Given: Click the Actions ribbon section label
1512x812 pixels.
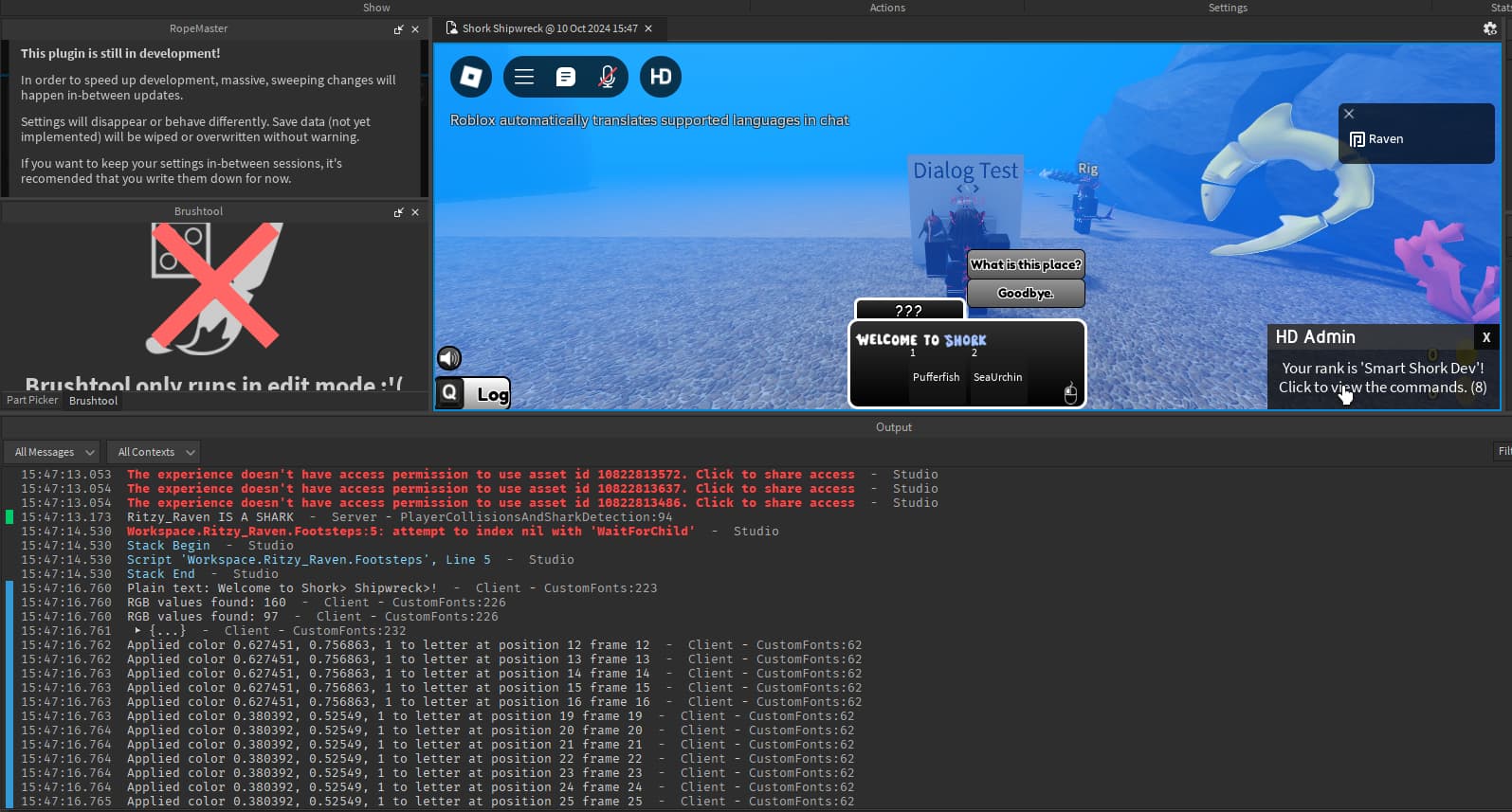Looking at the screenshot, I should click(887, 8).
